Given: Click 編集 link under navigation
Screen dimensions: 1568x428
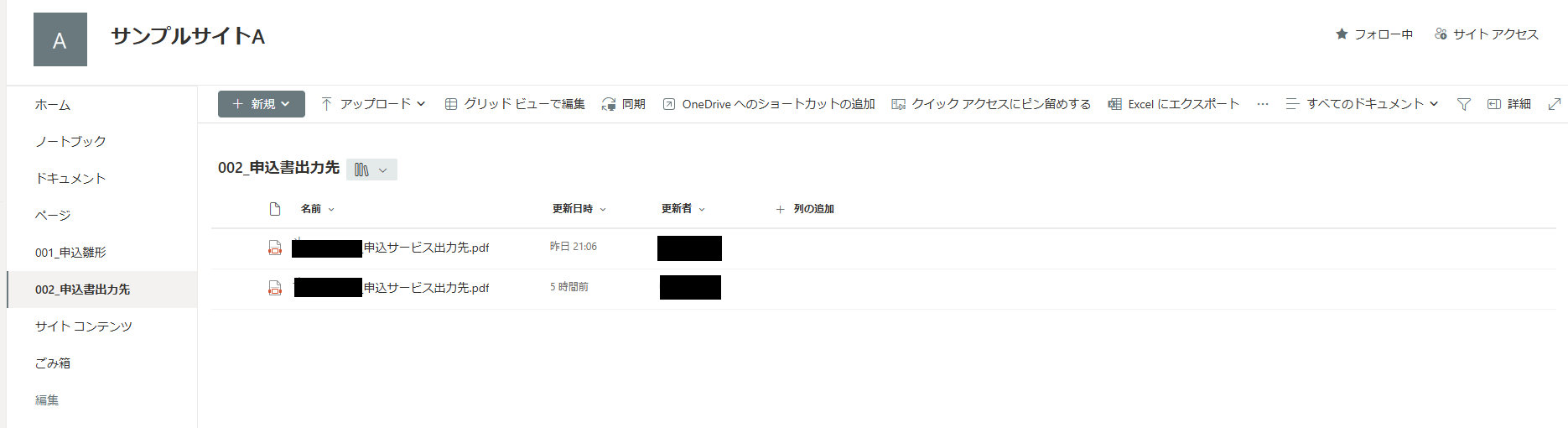Looking at the screenshot, I should click(x=47, y=400).
